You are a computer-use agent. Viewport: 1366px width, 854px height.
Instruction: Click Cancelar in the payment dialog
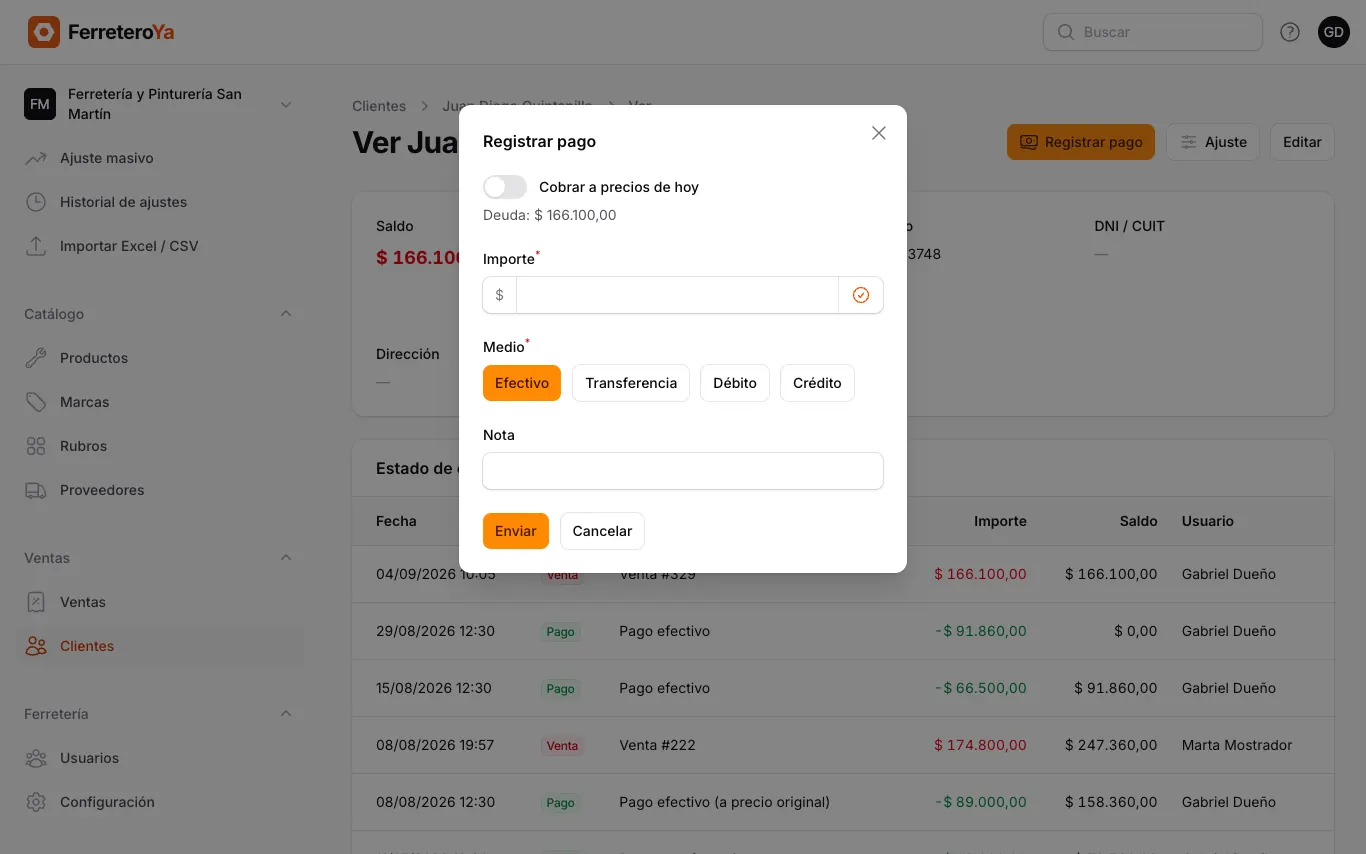point(602,531)
